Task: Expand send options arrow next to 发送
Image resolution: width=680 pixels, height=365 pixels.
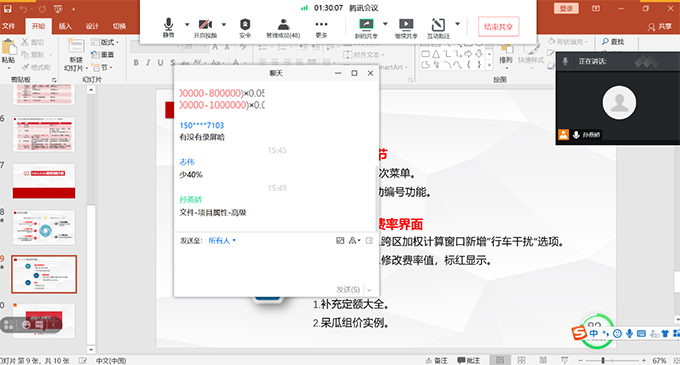Action: (369, 290)
